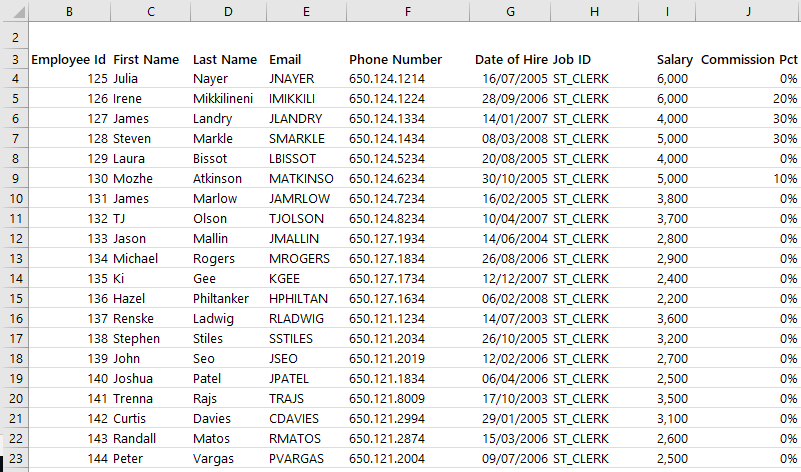The height and width of the screenshot is (472, 801).
Task: Select first name cell Curtis
Action: [151, 418]
